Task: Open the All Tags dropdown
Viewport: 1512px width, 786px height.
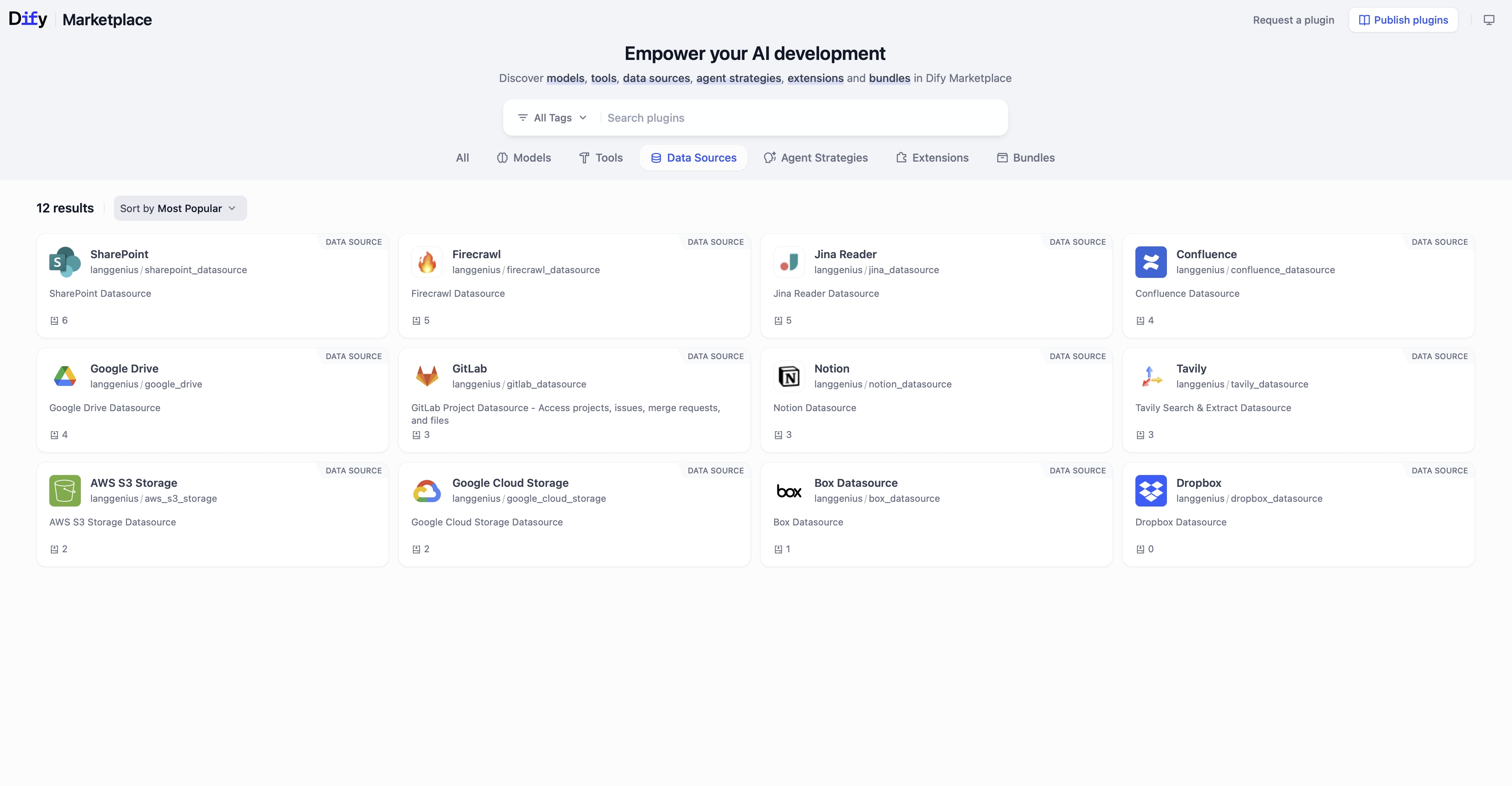Action: [x=552, y=118]
